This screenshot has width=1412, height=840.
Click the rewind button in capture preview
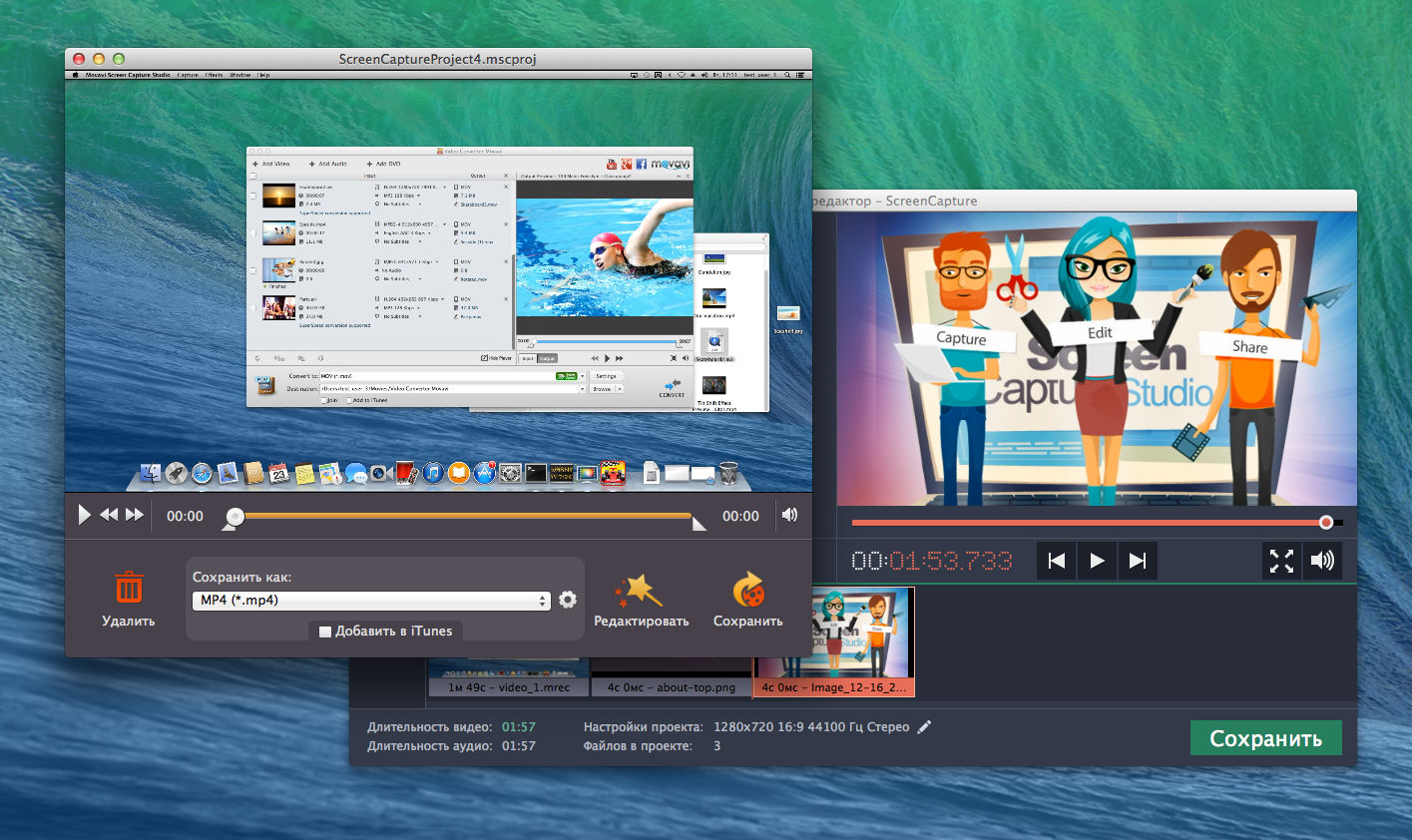(x=108, y=515)
